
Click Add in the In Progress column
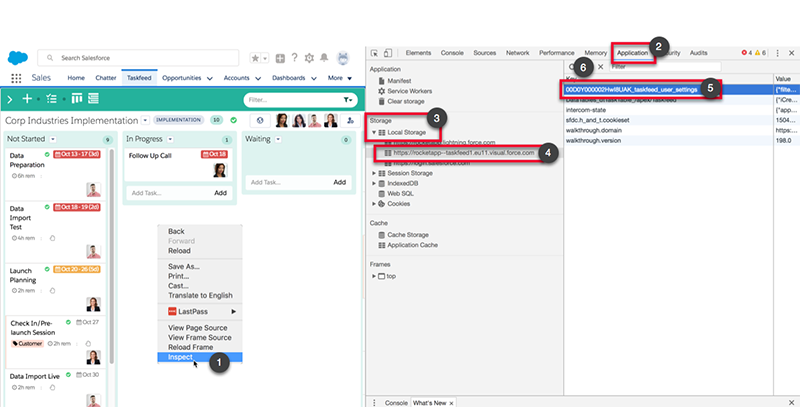click(x=220, y=193)
